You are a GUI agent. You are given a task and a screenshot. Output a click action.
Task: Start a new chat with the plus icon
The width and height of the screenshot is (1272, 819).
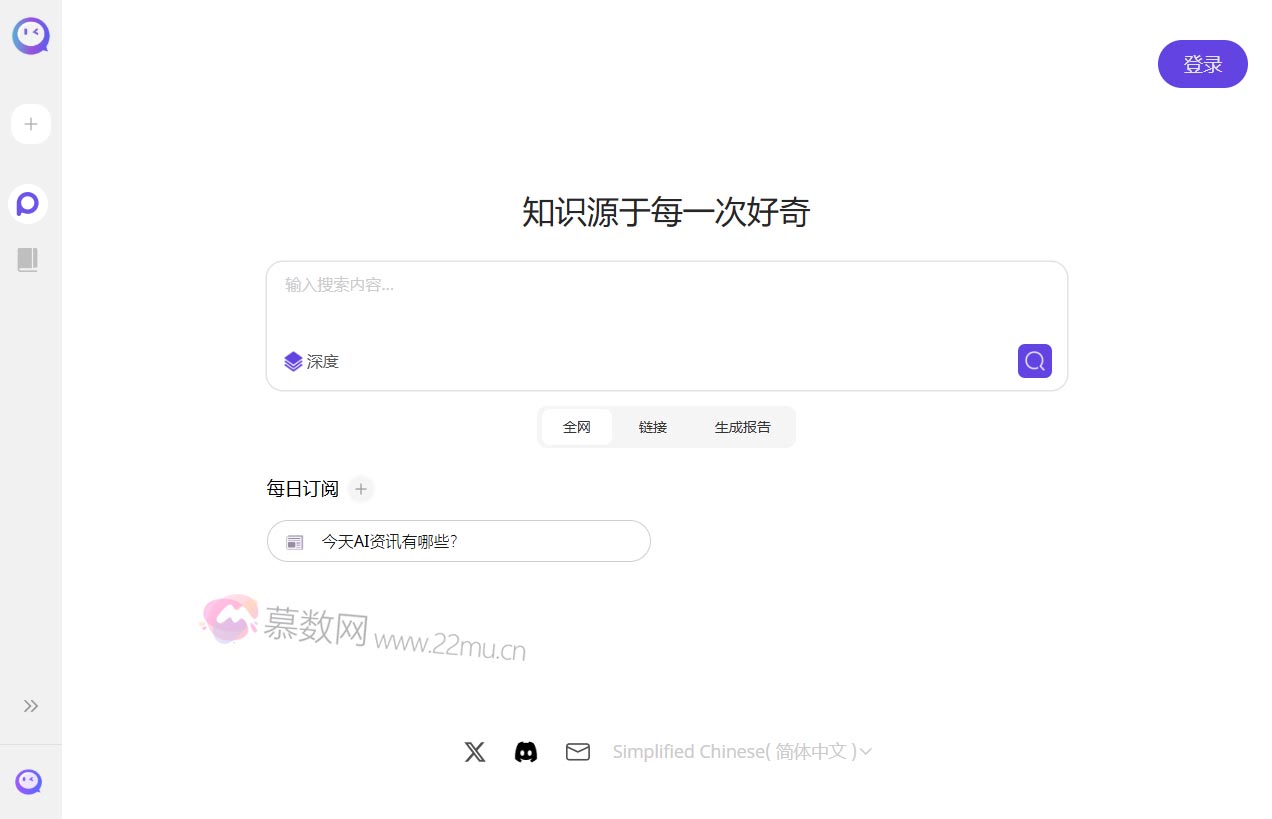pos(31,124)
